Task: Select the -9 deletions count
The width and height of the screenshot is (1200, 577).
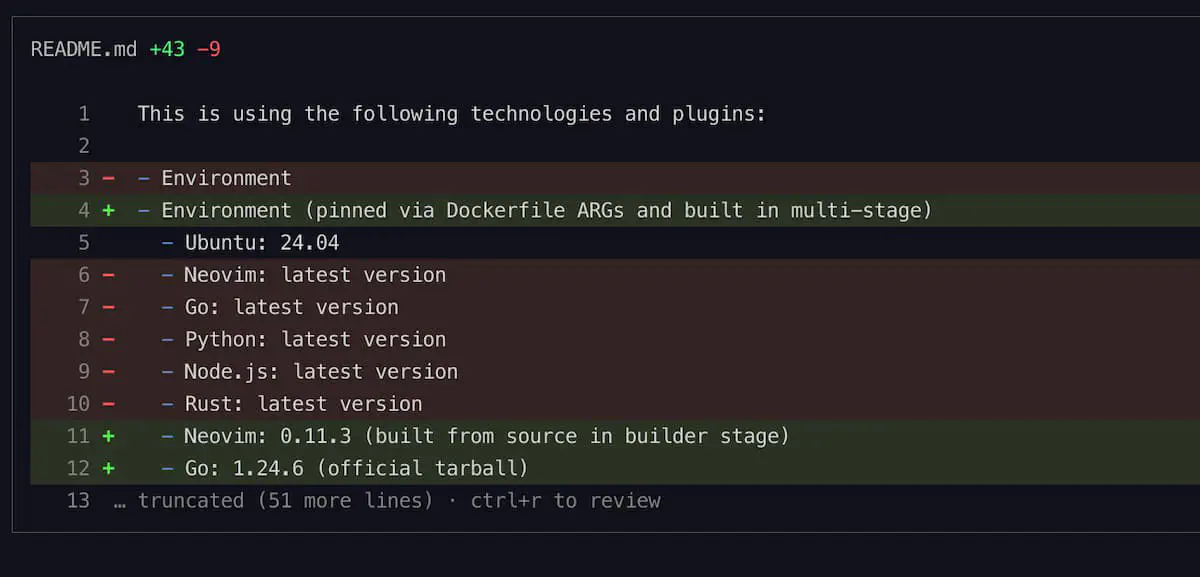Action: tap(209, 49)
